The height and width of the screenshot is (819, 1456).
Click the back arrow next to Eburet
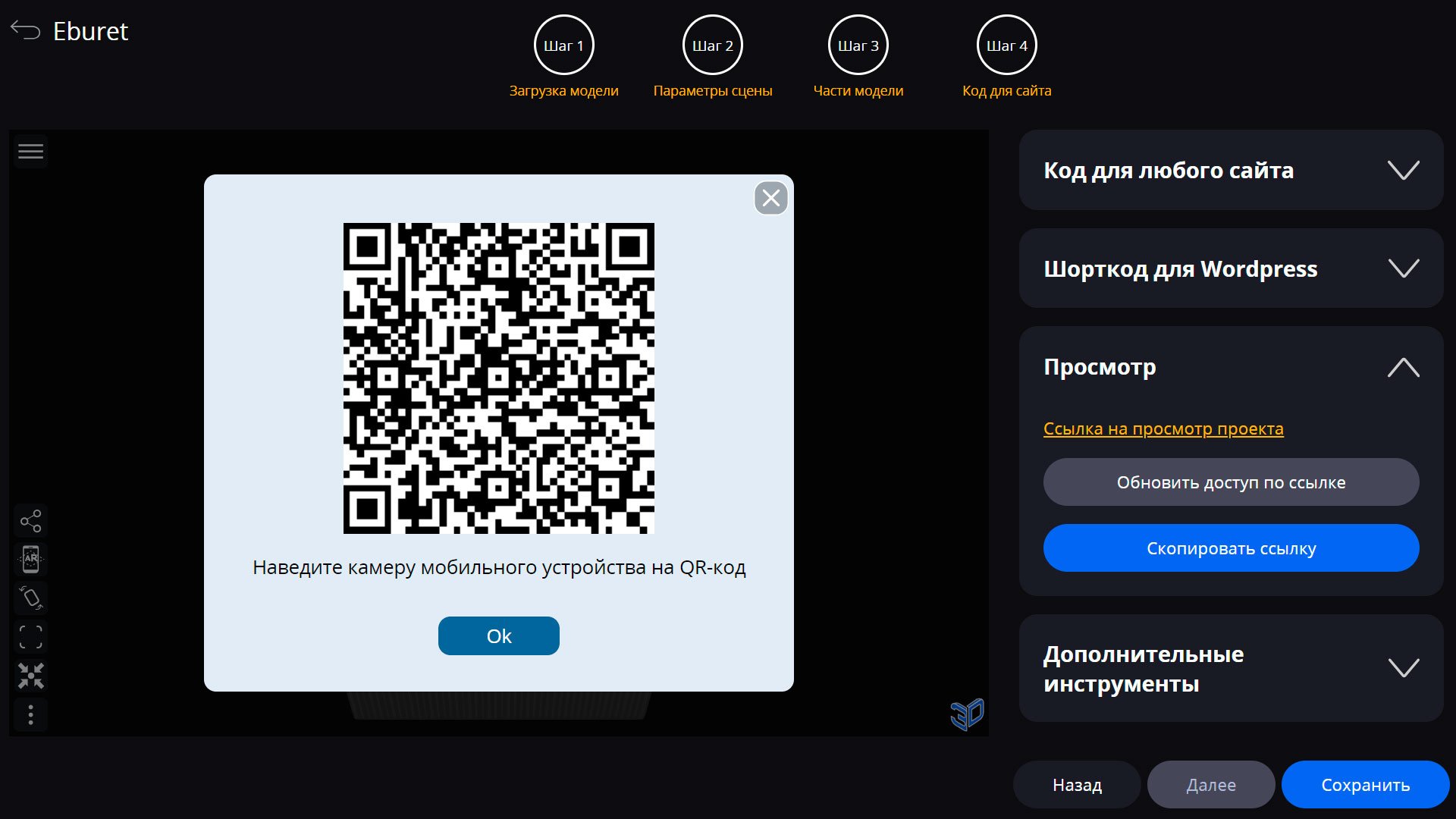click(25, 30)
